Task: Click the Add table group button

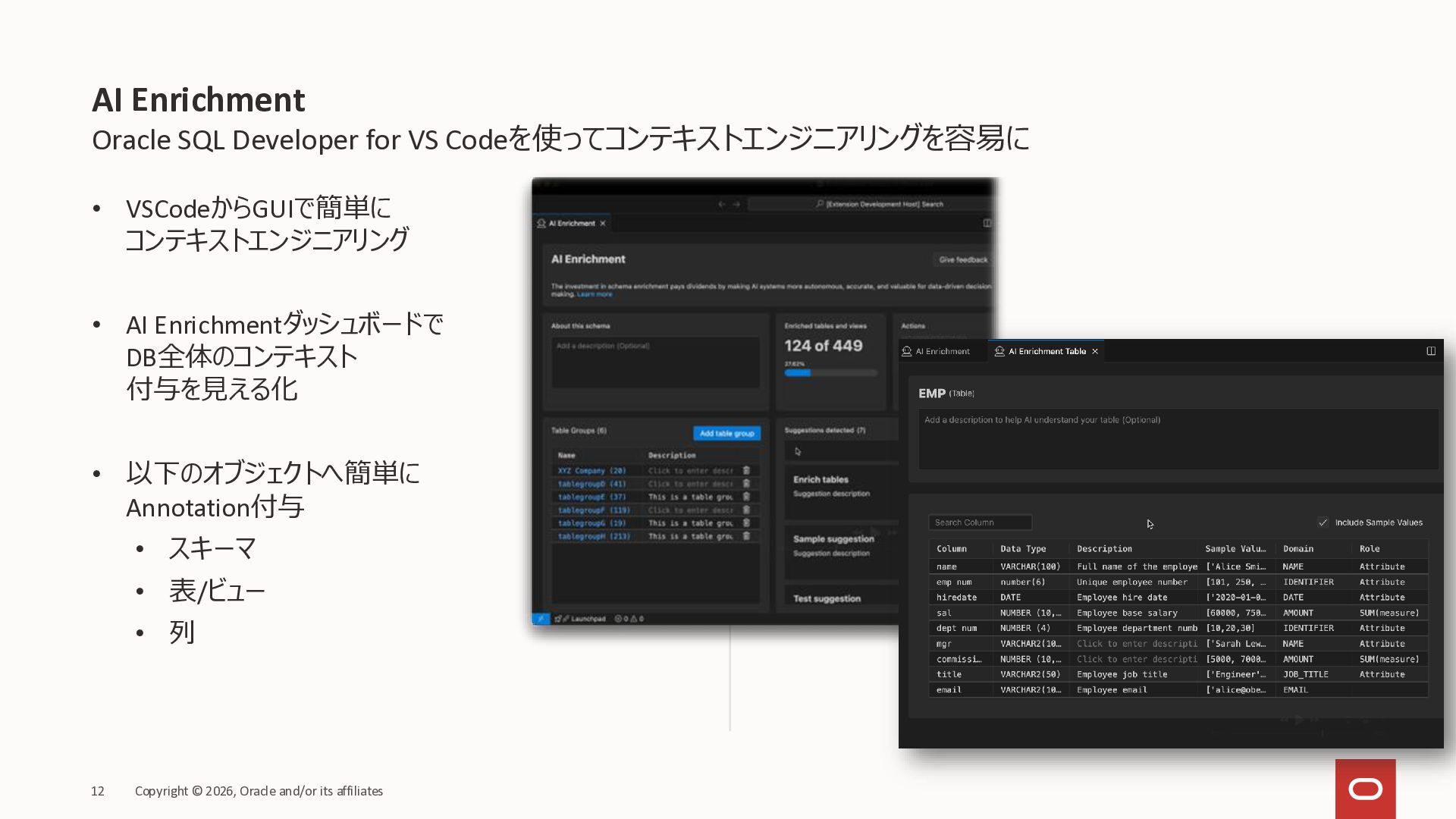Action: (726, 434)
